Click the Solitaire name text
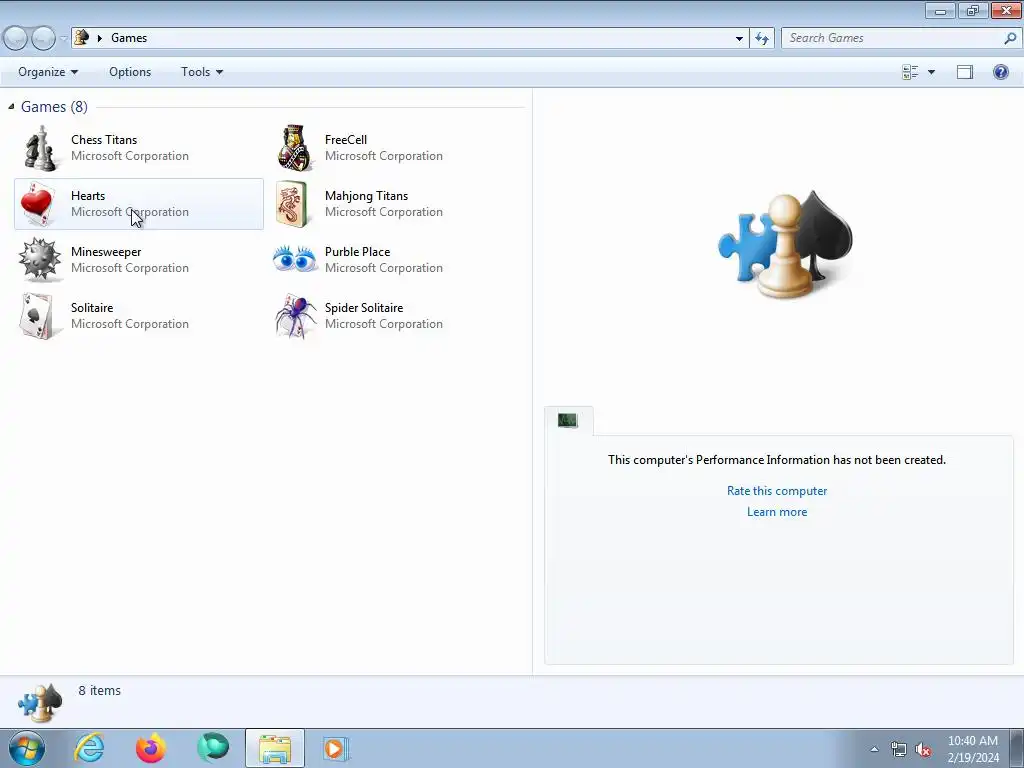 [92, 308]
